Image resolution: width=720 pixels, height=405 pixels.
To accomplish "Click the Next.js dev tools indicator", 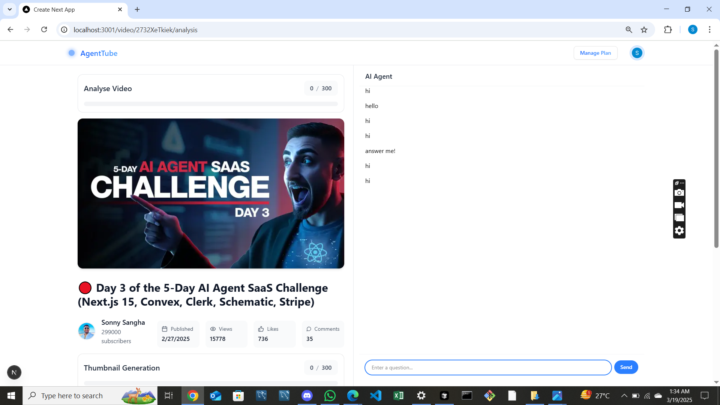I will tap(14, 372).
